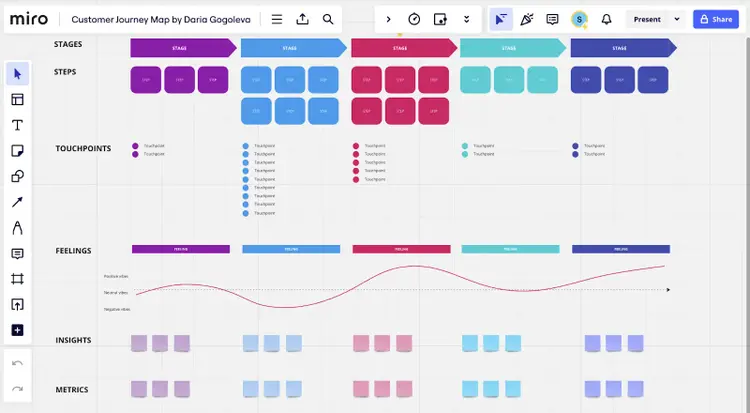Choose the Select cursor tool
The image size is (750, 413).
[x=18, y=74]
